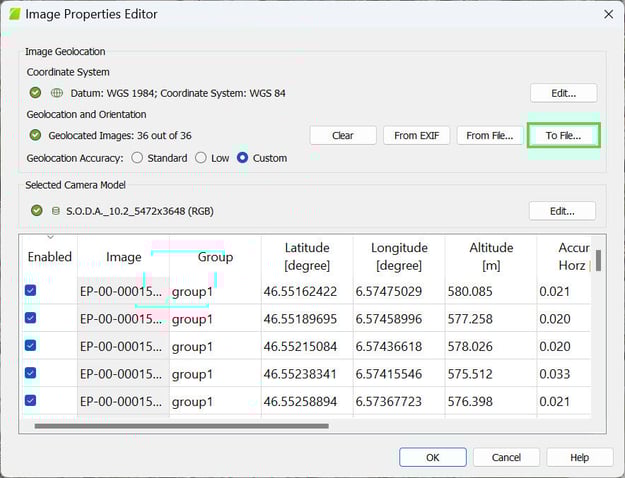Click the Altitude [m] column header
Viewport: 625px width, 478px height.
click(491, 257)
